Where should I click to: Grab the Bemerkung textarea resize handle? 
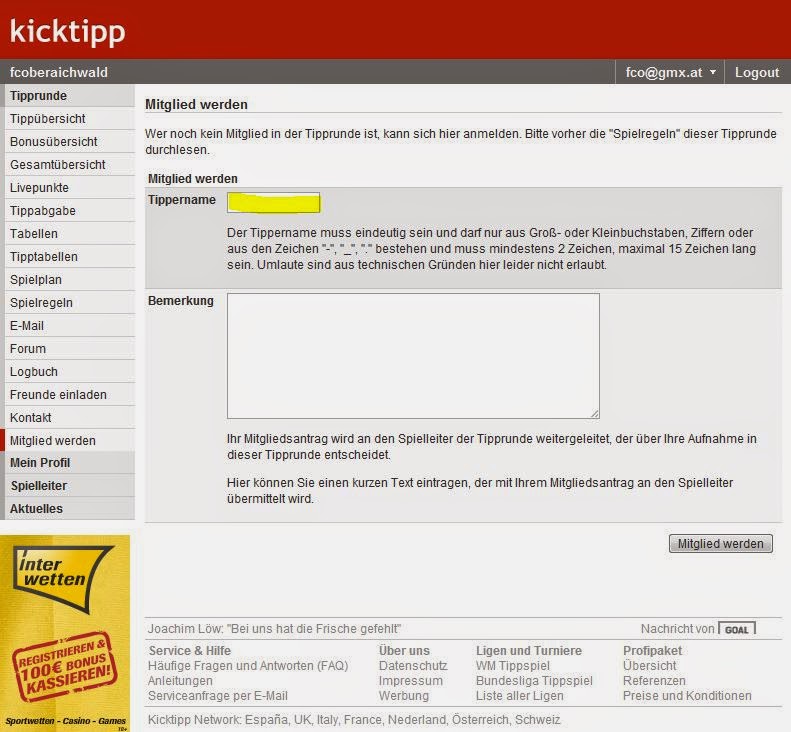pos(595,414)
